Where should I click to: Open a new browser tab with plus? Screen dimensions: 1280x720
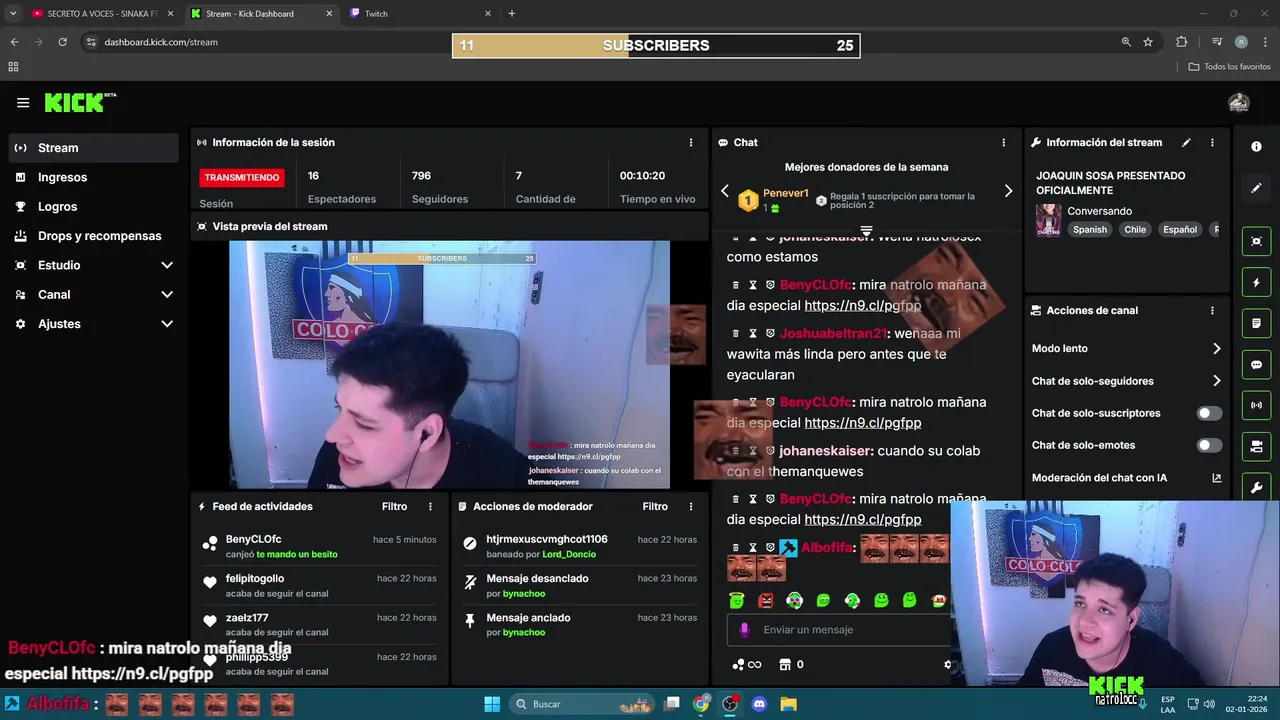point(512,14)
